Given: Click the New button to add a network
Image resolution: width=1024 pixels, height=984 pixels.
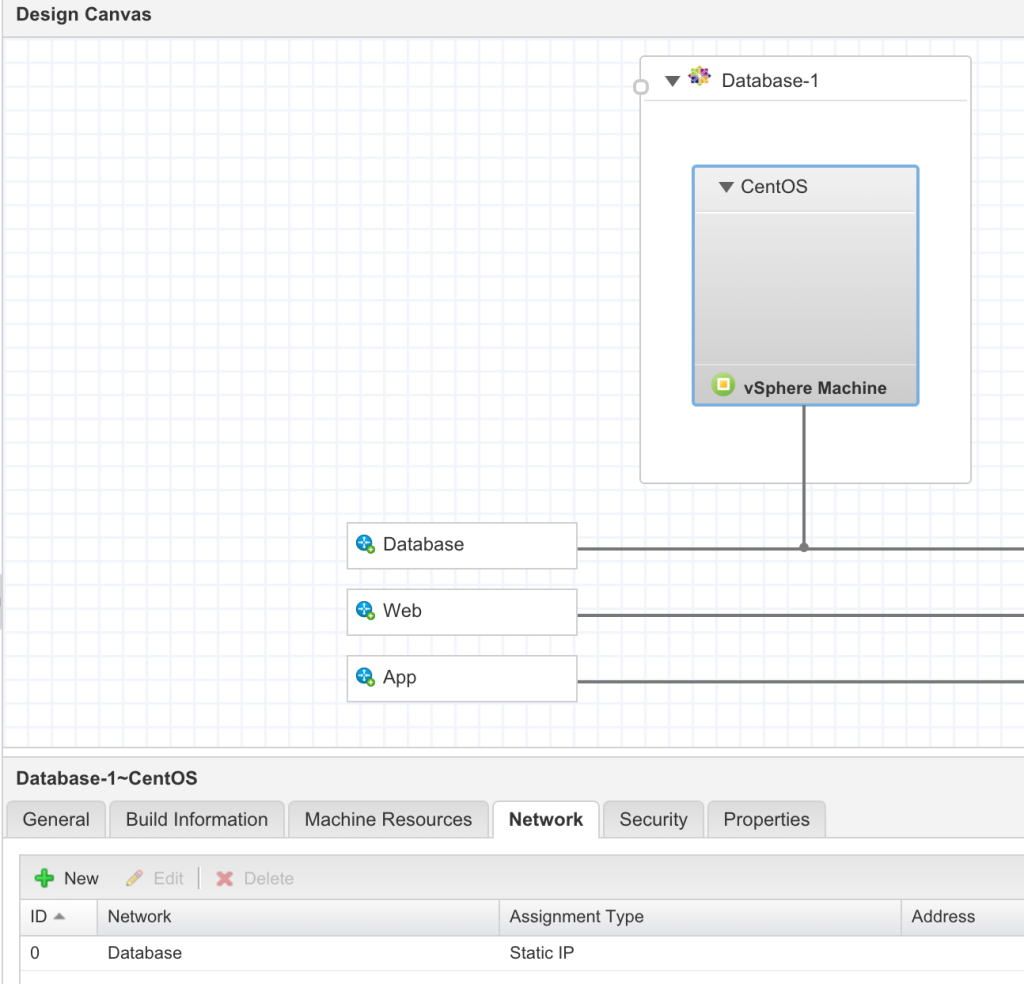Looking at the screenshot, I should pyautogui.click(x=66, y=878).
